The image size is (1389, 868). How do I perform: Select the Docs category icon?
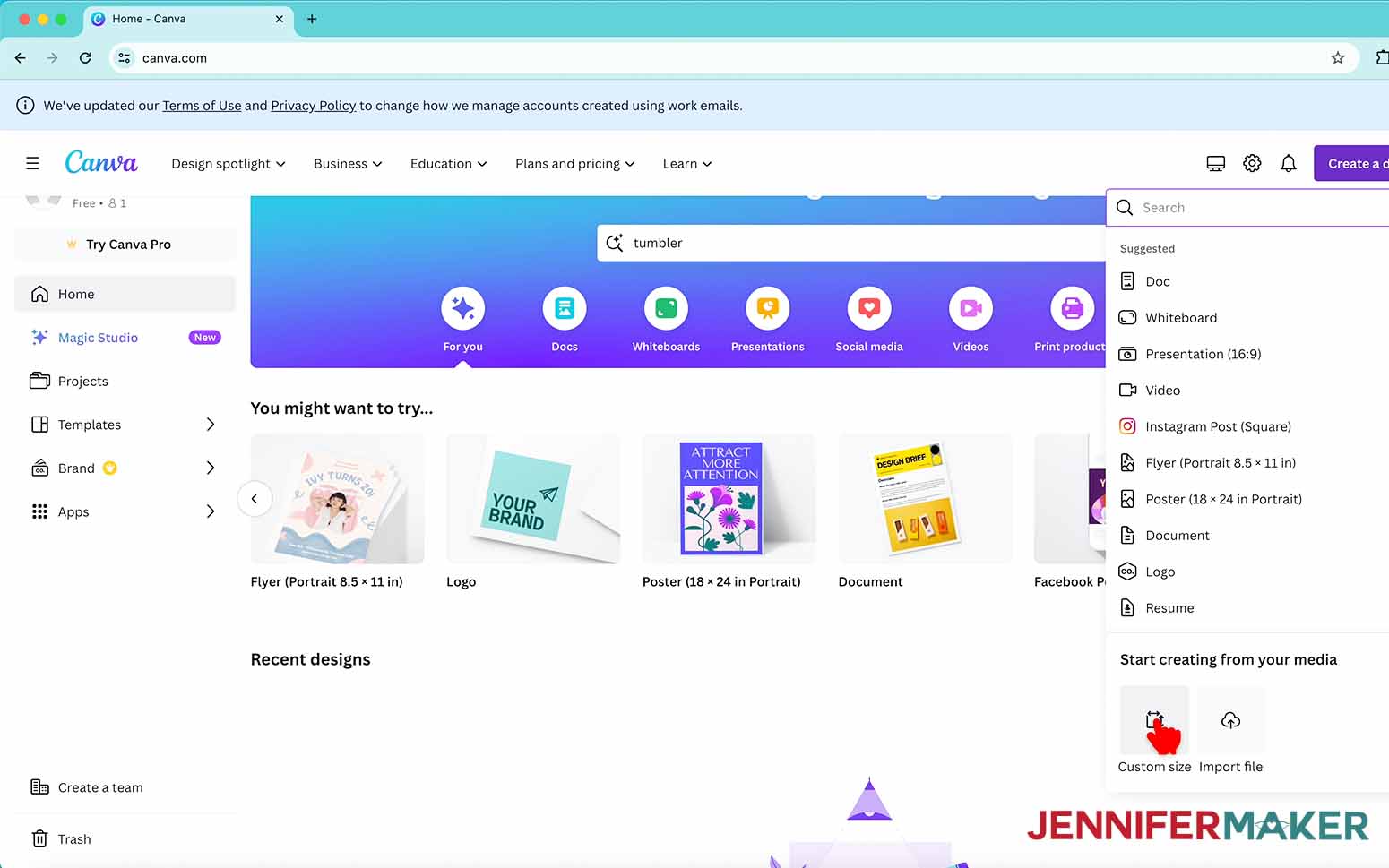pyautogui.click(x=565, y=308)
